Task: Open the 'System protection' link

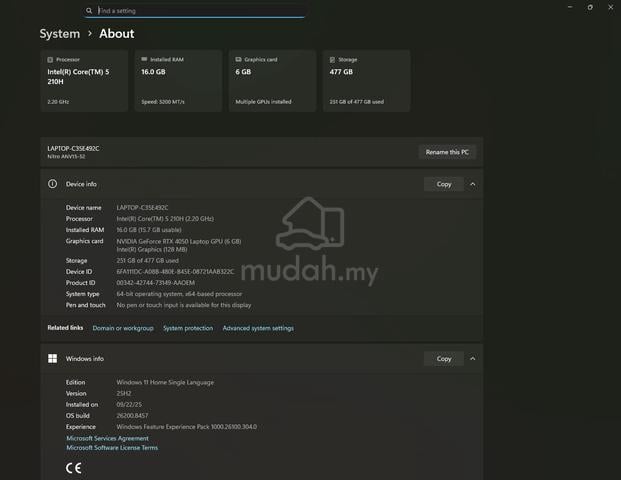Action: [x=188, y=328]
